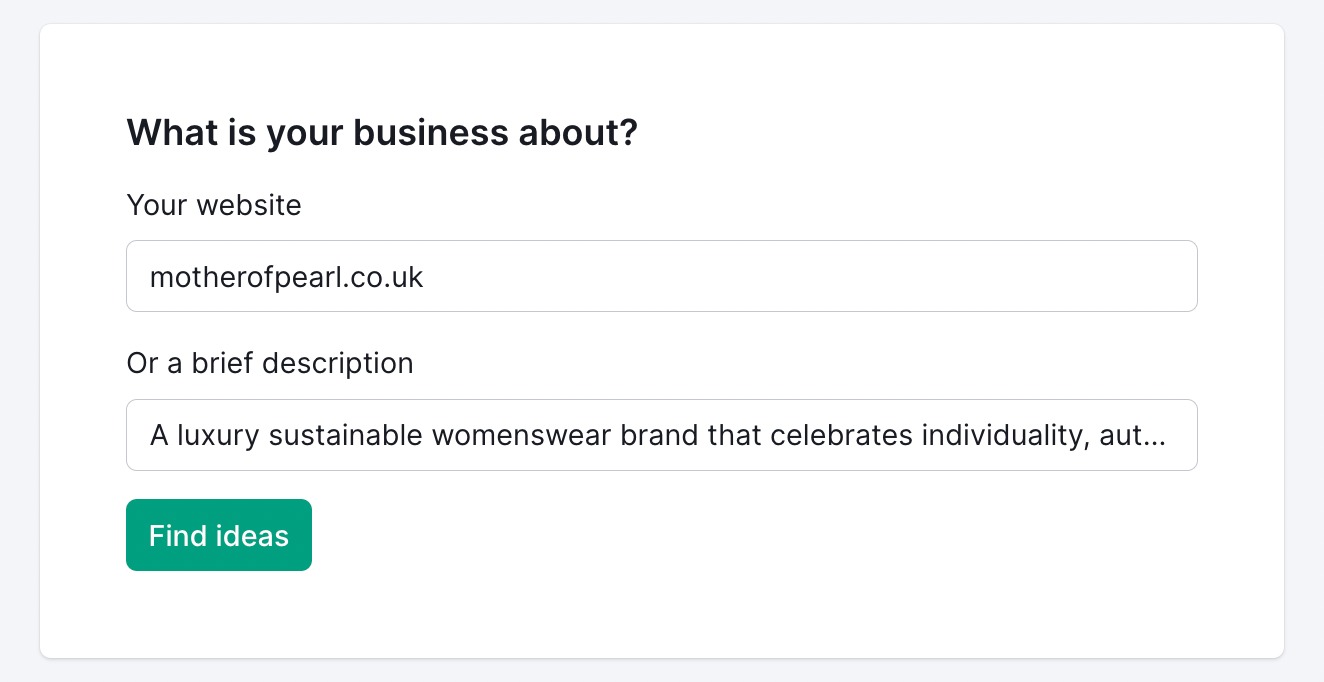Click the field containing motherofpearl.co.uk
The height and width of the screenshot is (682, 1324).
[661, 276]
